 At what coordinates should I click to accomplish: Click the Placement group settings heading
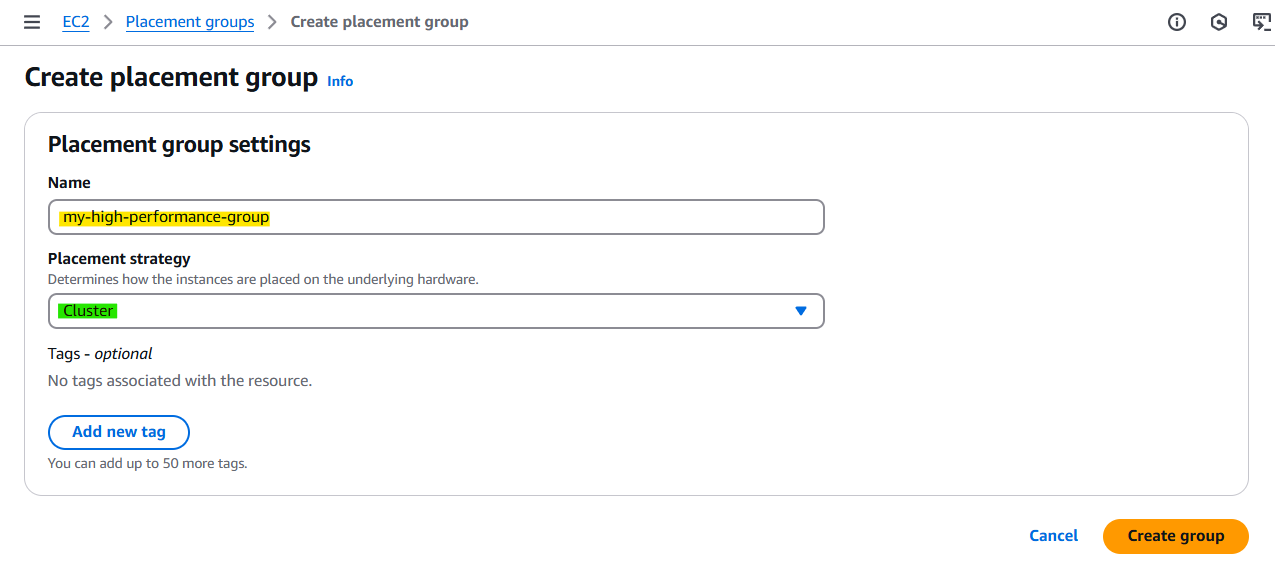[x=179, y=144]
